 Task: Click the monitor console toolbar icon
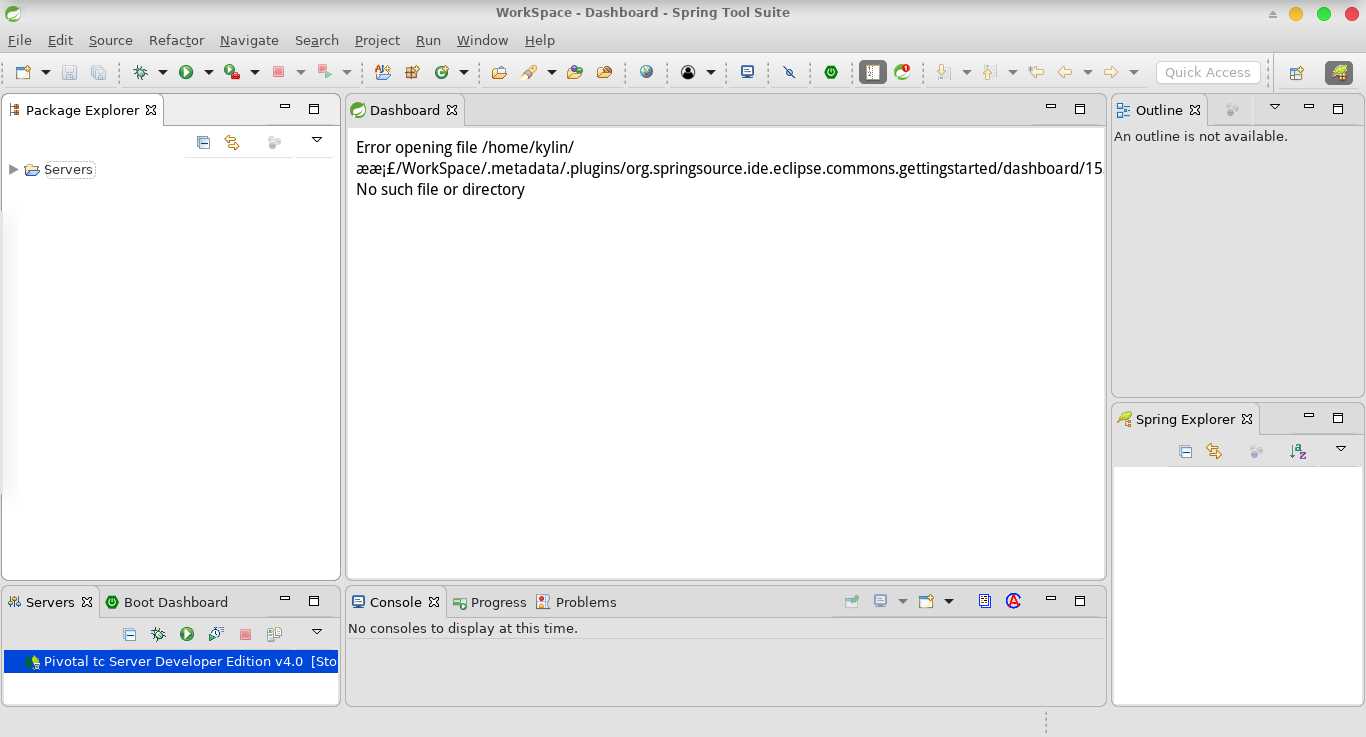point(747,72)
